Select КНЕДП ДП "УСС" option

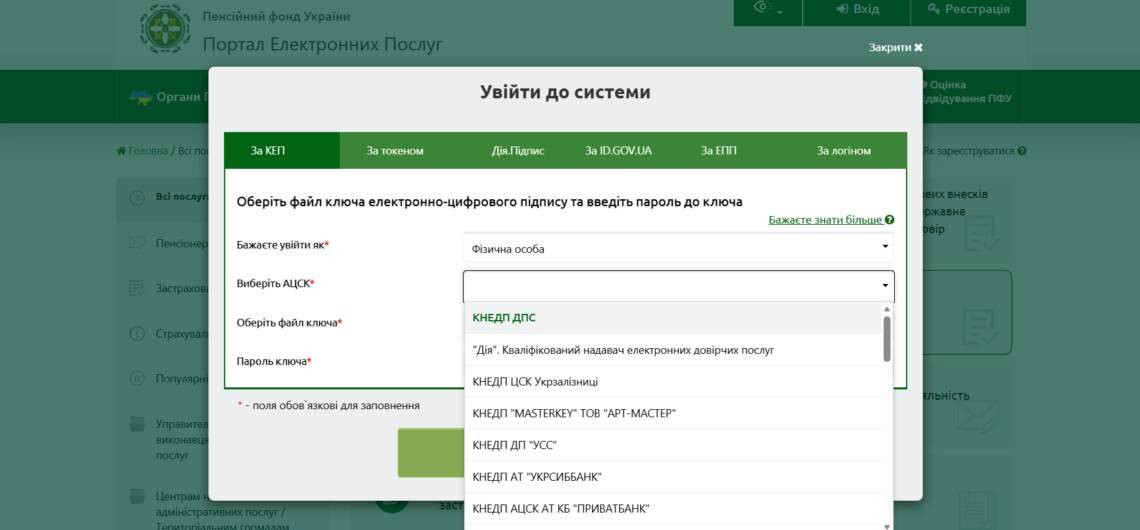pyautogui.click(x=673, y=445)
